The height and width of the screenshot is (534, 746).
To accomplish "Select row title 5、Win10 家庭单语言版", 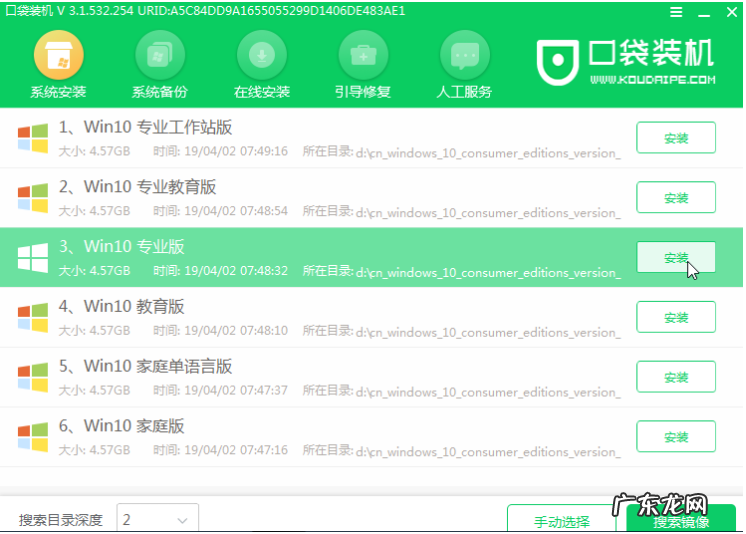I will tap(145, 366).
